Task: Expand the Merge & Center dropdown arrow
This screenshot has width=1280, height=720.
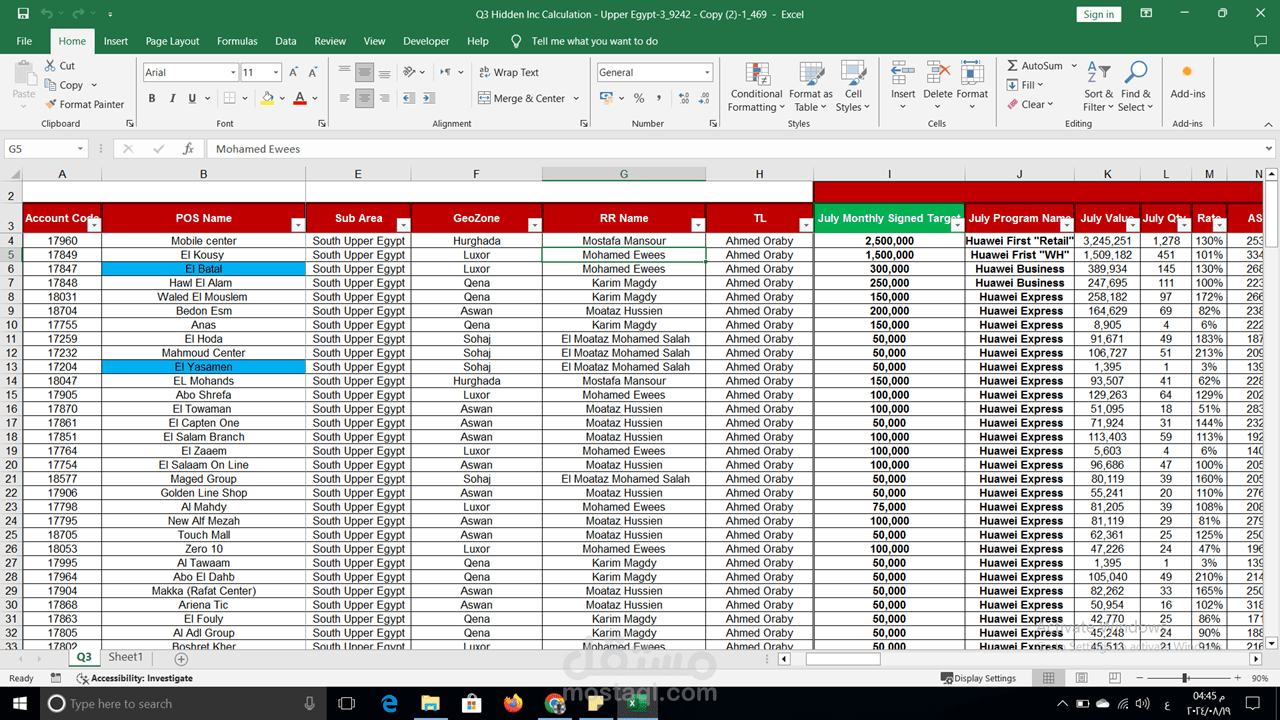Action: point(575,98)
